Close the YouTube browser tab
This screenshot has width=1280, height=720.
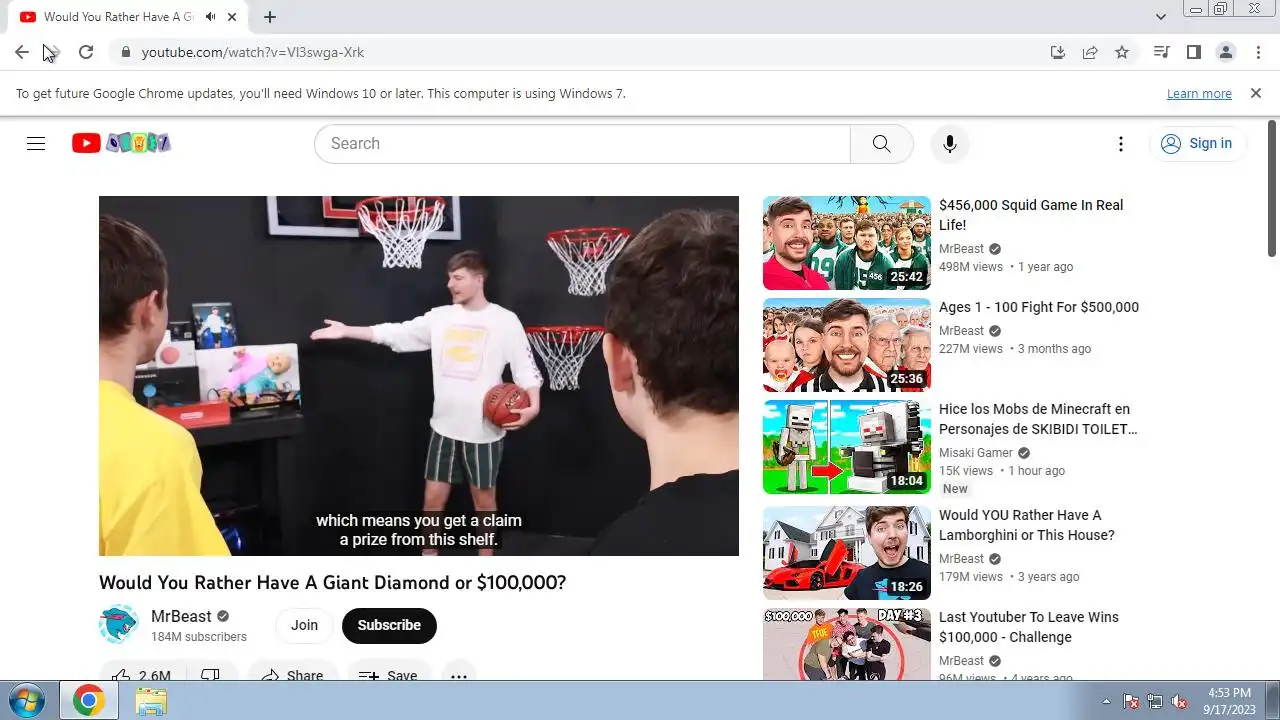tap(233, 17)
